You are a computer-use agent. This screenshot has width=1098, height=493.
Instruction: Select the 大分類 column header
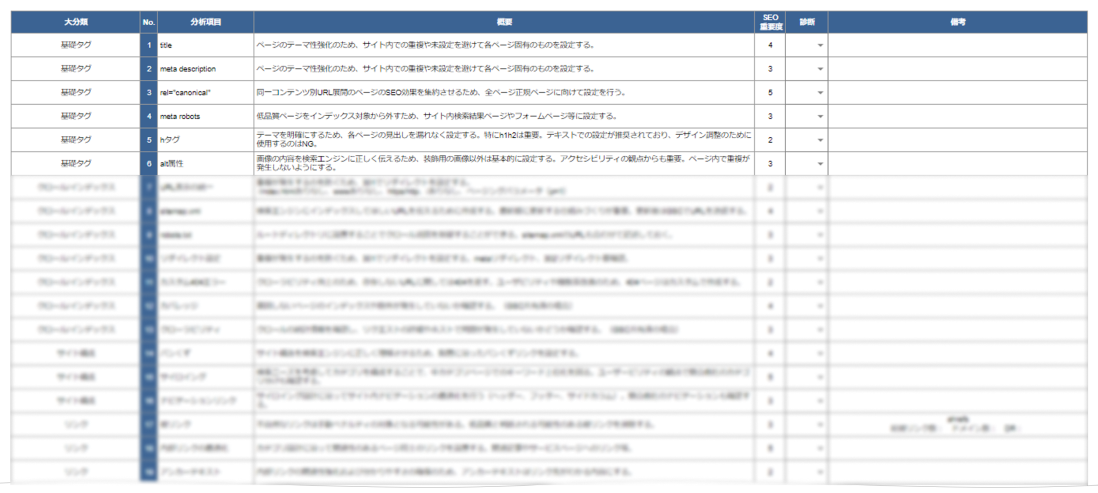coord(75,22)
